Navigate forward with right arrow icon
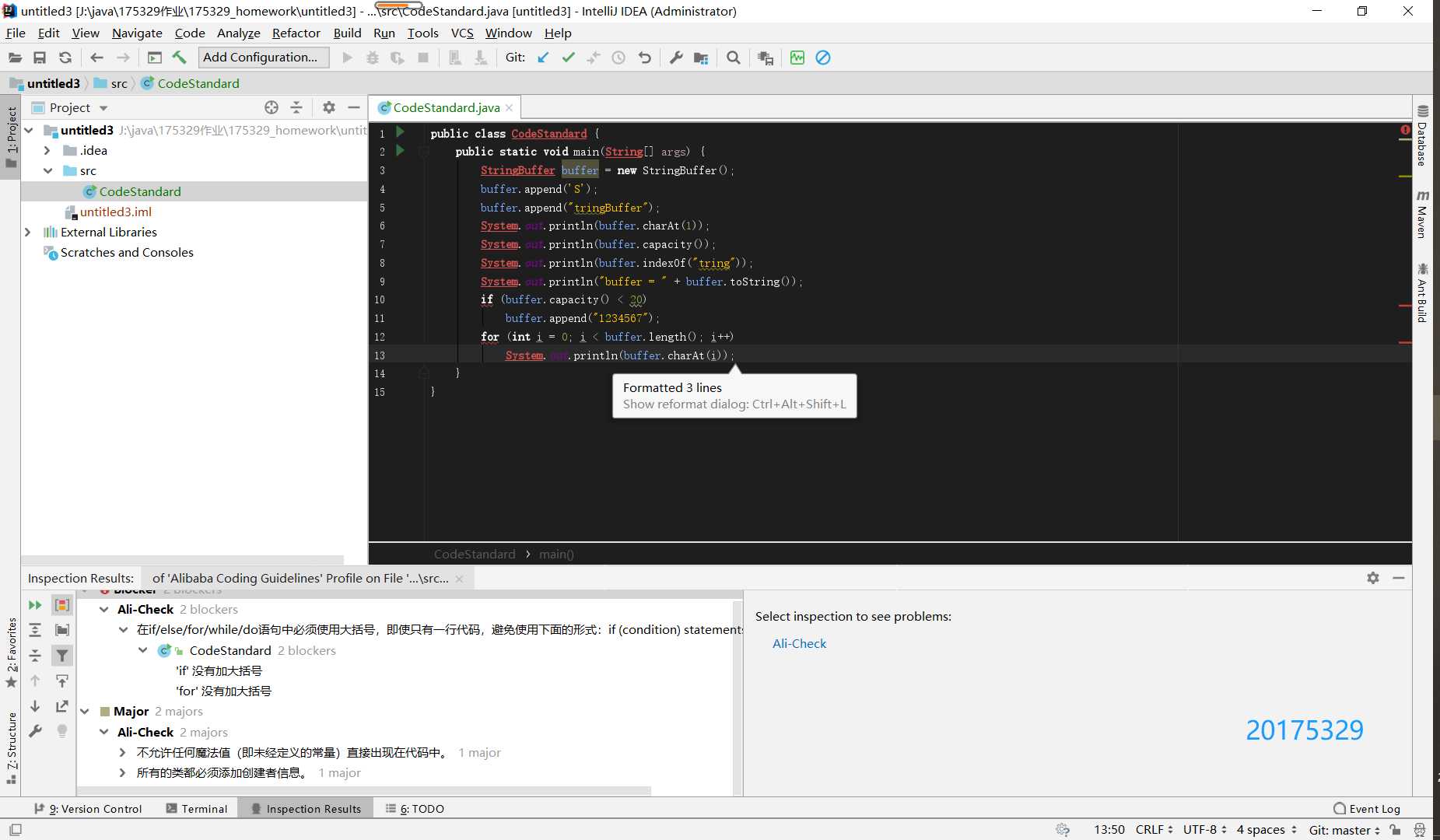This screenshot has width=1440, height=840. coord(123,58)
